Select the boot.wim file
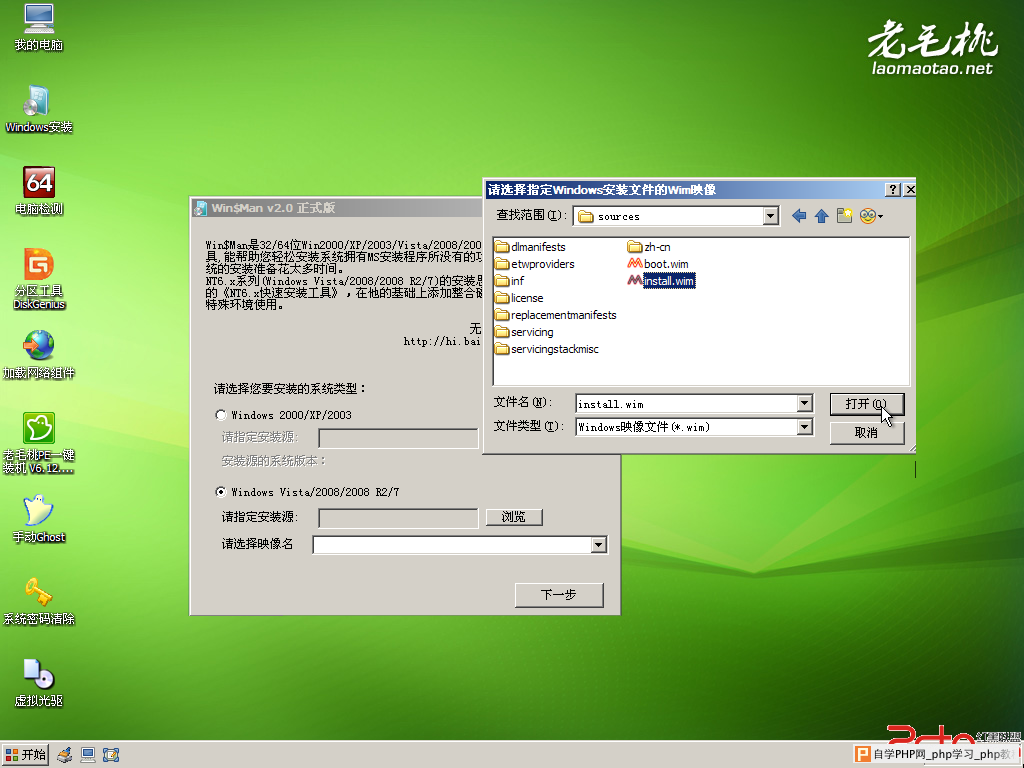This screenshot has height=768, width=1024. pos(658,264)
